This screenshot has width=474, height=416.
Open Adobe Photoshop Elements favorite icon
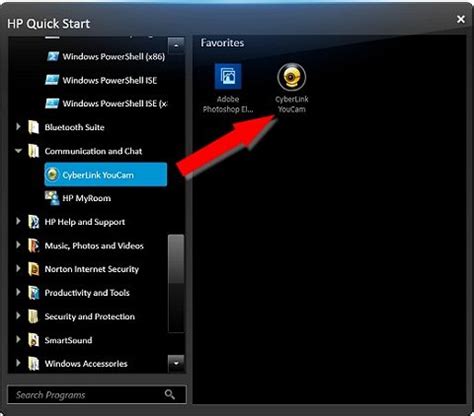click(228, 77)
